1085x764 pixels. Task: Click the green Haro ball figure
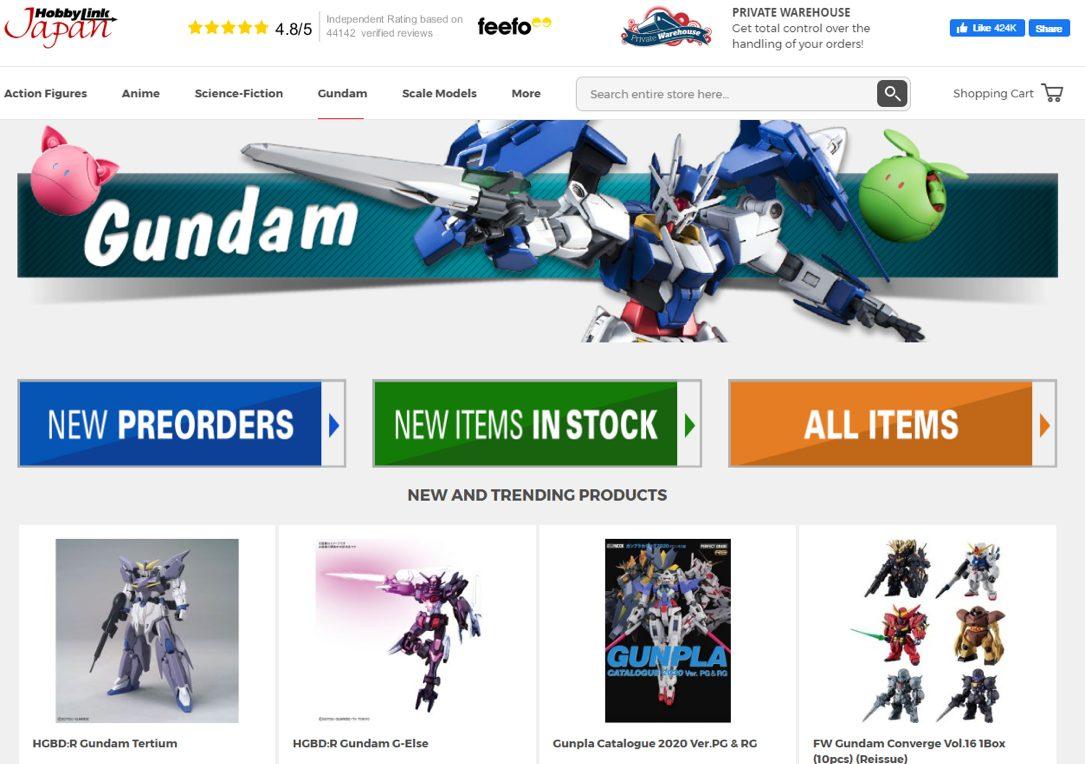[x=911, y=186]
